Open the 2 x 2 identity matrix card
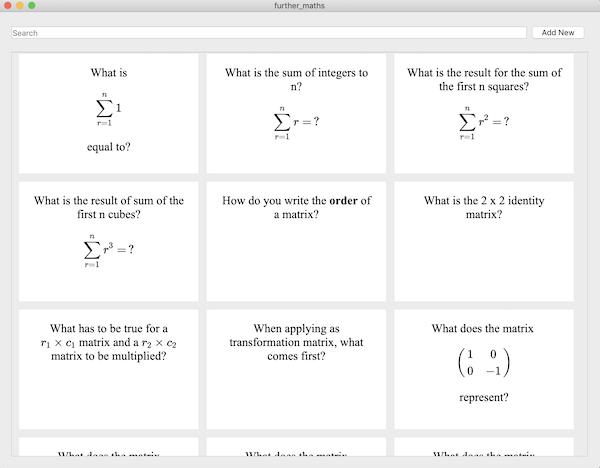 (484, 240)
